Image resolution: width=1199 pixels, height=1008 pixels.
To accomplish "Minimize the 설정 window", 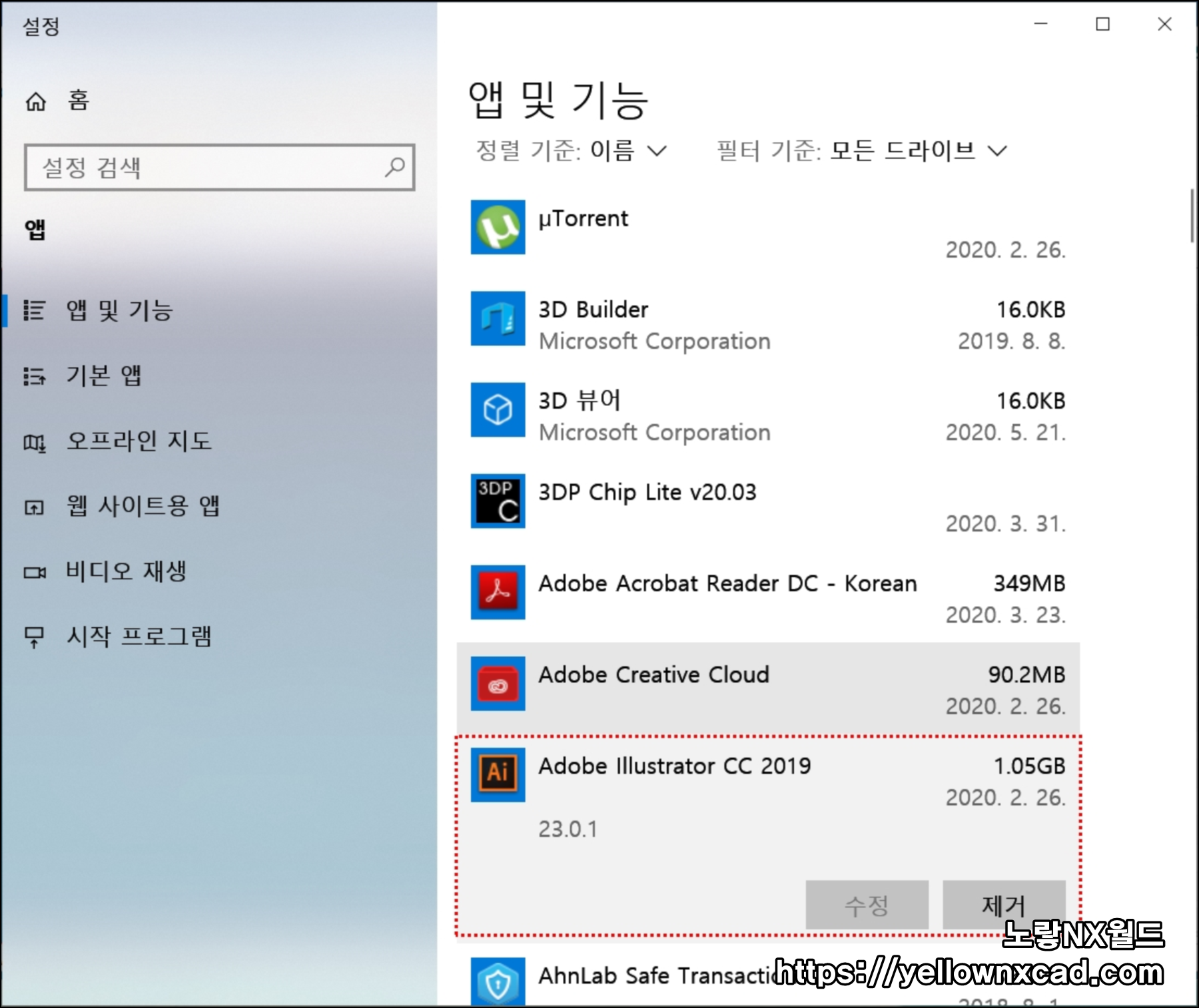I will coord(1041,25).
